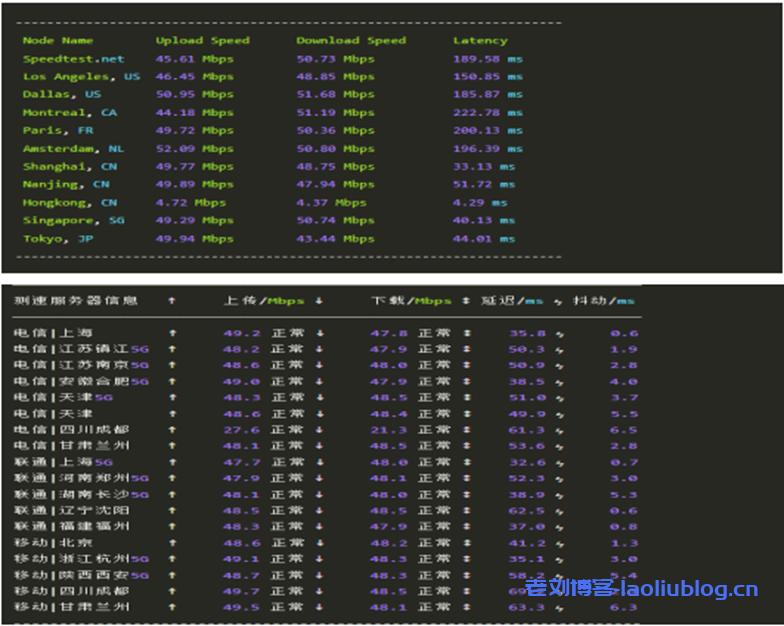This screenshot has width=784, height=626.
Task: Click the Download Speed column header
Action: 351,41
